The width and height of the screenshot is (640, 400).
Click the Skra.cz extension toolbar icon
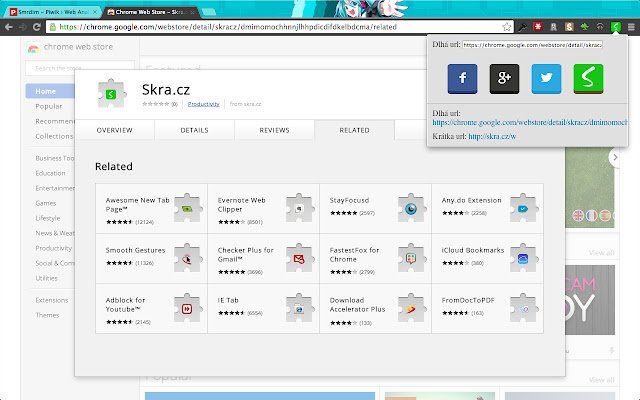616,27
